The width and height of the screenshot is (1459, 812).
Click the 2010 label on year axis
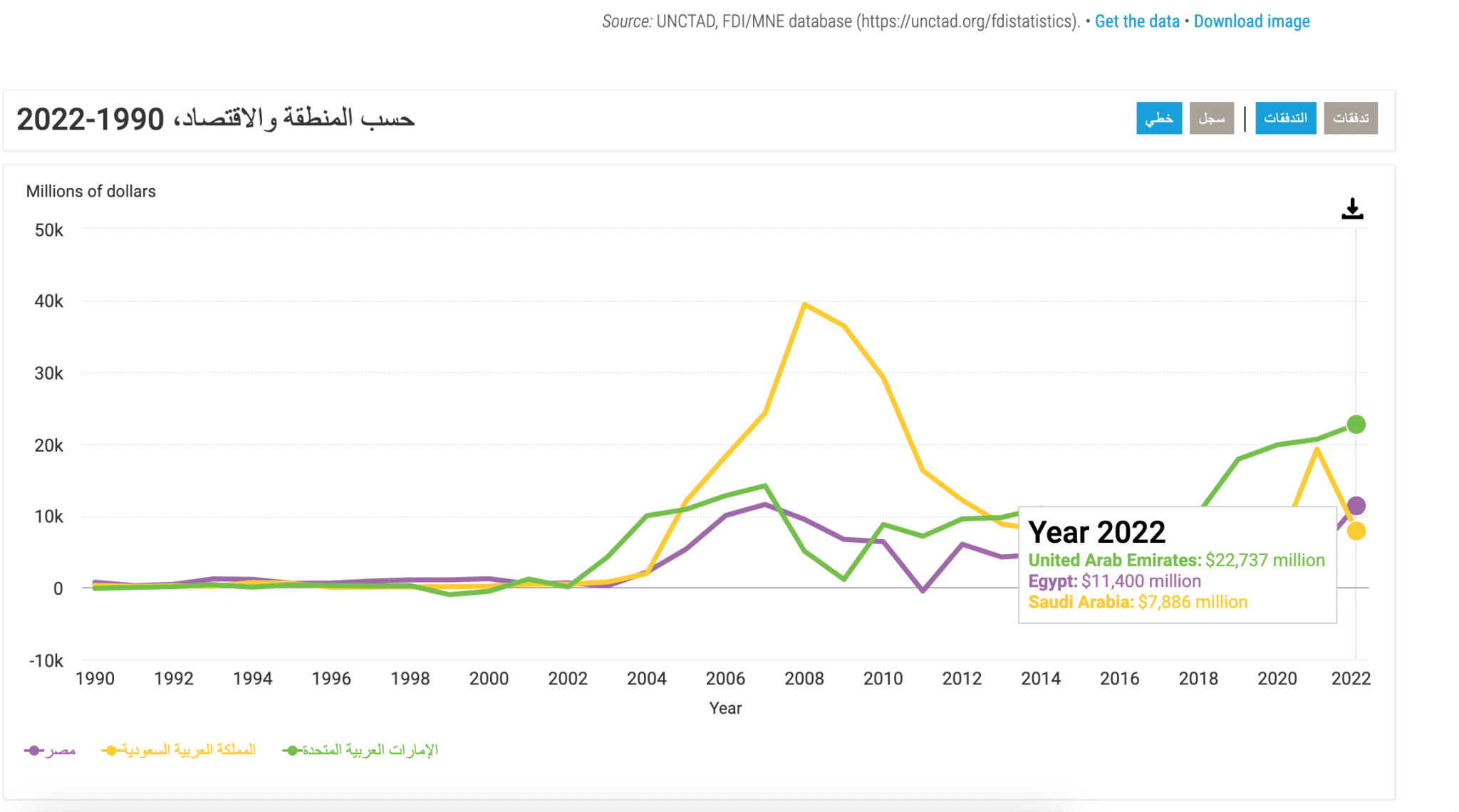883,679
